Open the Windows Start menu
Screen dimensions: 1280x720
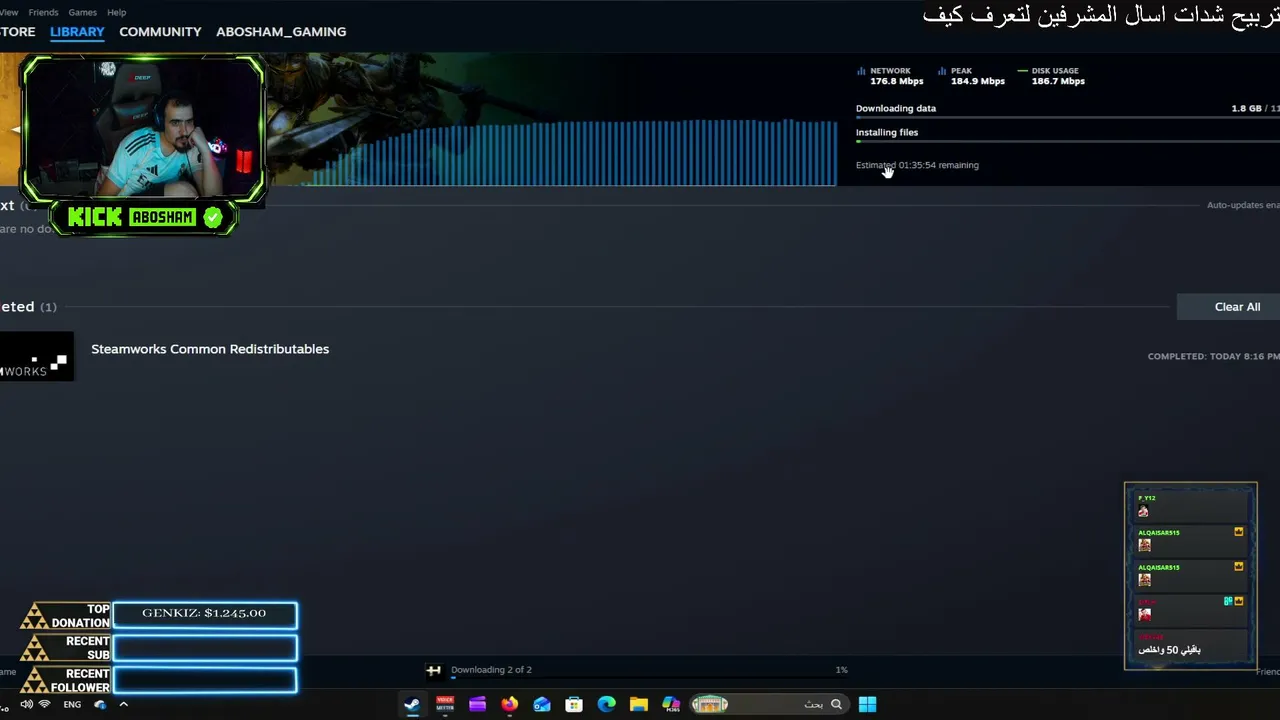coord(867,704)
